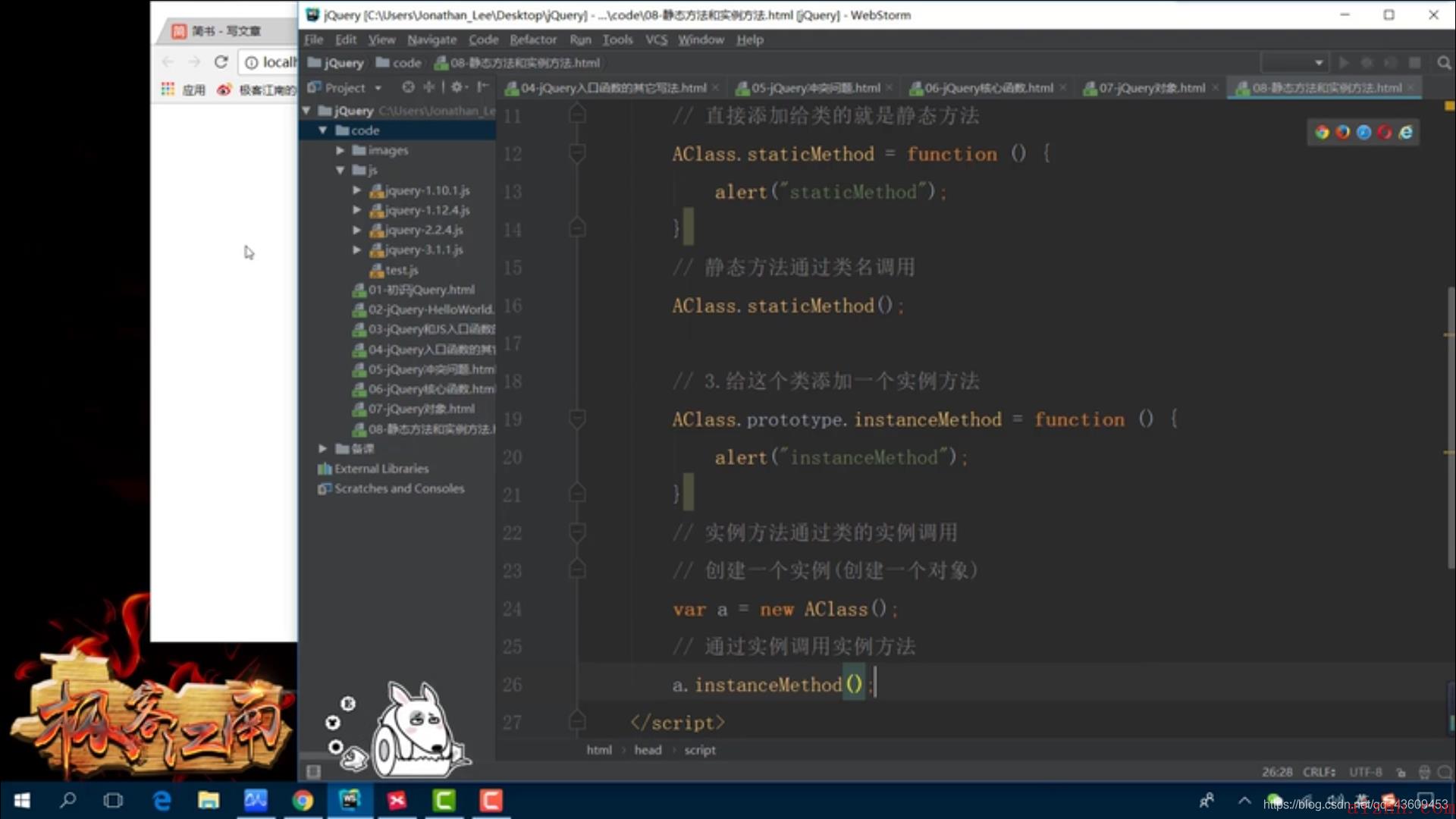
Task: Open the Navigate menu
Action: (x=431, y=39)
